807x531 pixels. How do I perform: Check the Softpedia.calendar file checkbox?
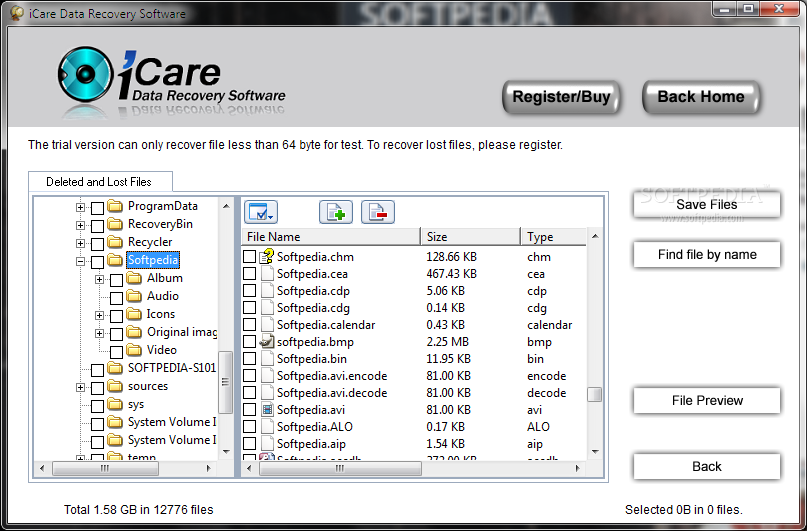coord(250,325)
